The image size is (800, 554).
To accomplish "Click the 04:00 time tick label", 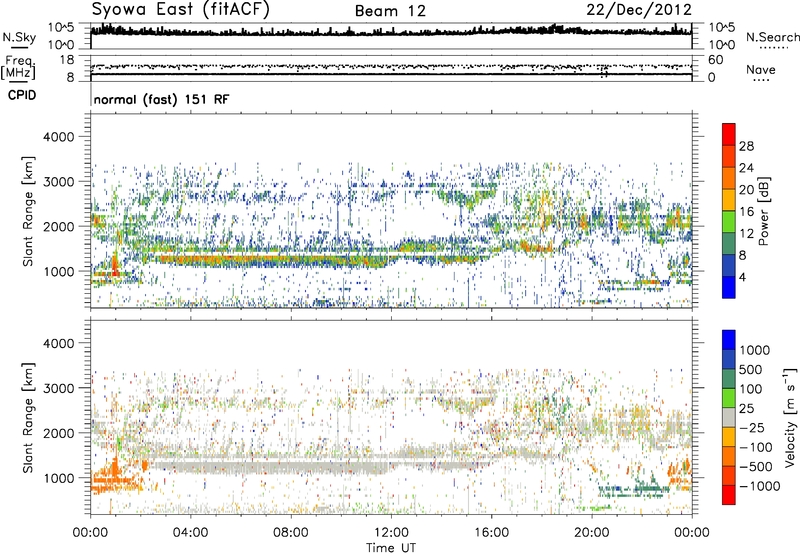I will (x=190, y=533).
